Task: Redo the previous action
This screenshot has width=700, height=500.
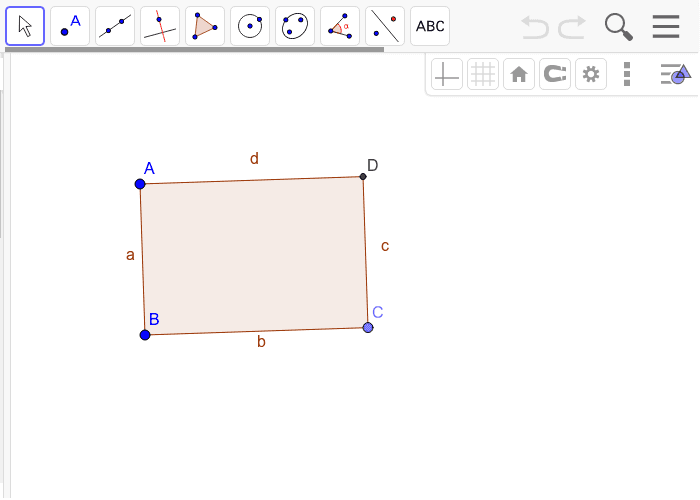Action: tap(572, 27)
